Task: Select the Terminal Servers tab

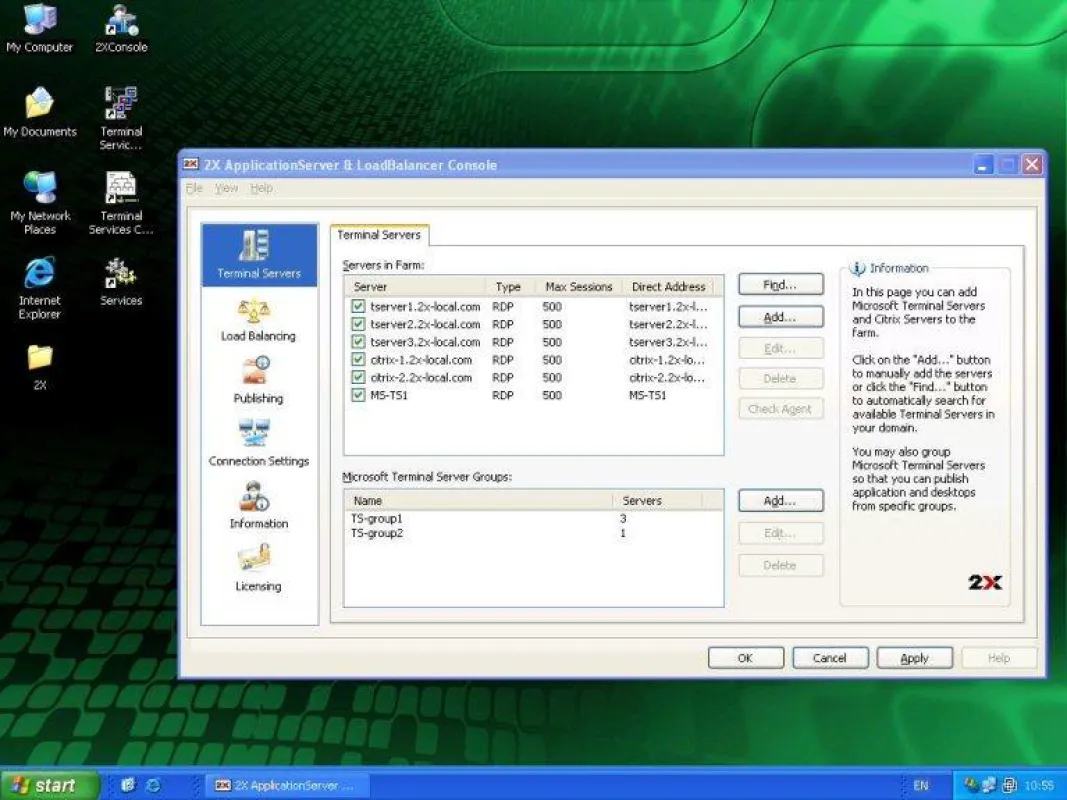Action: tap(379, 235)
